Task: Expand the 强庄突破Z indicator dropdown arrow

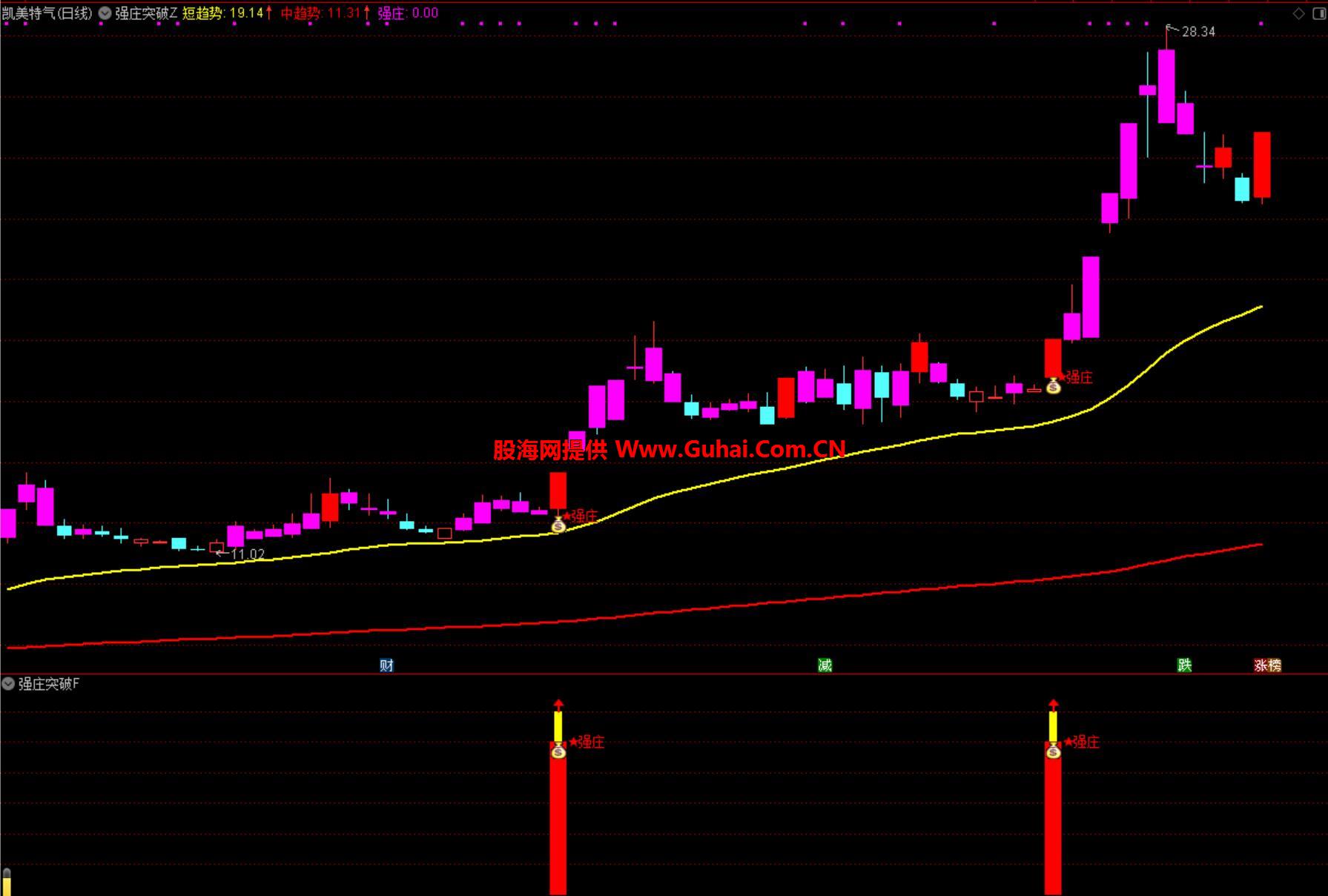Action: coord(105,13)
